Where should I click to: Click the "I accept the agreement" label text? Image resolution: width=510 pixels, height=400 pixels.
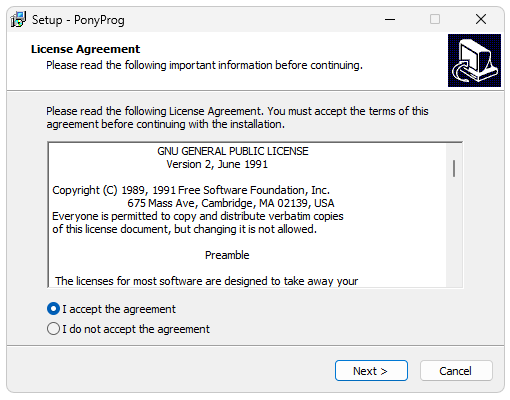119,309
